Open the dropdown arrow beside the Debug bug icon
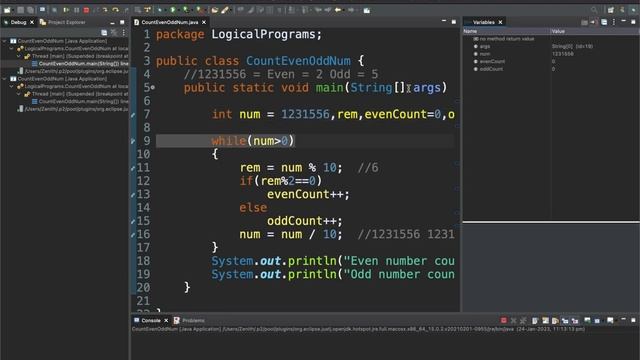The height and width of the screenshot is (360, 640). point(165,10)
